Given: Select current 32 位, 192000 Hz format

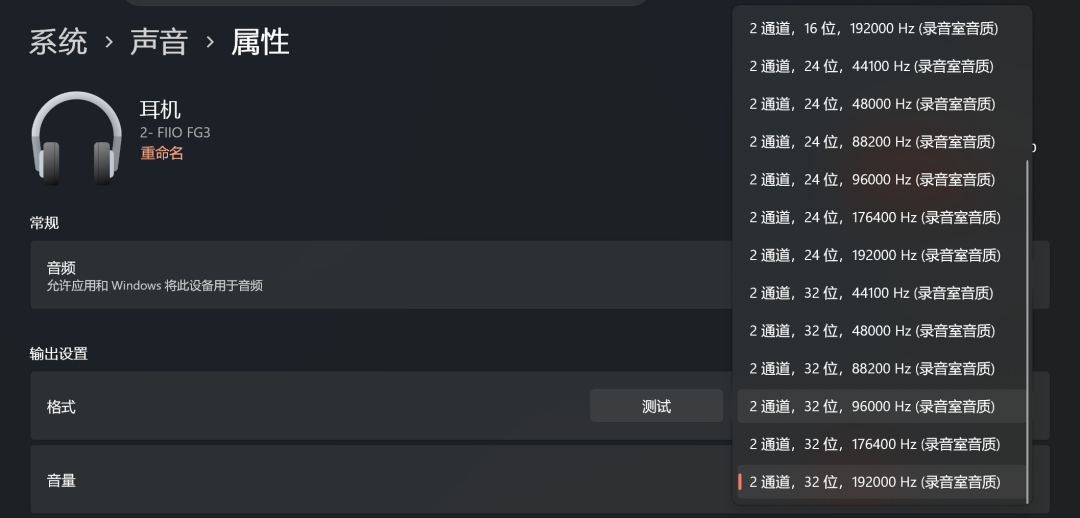Looking at the screenshot, I should click(x=882, y=482).
